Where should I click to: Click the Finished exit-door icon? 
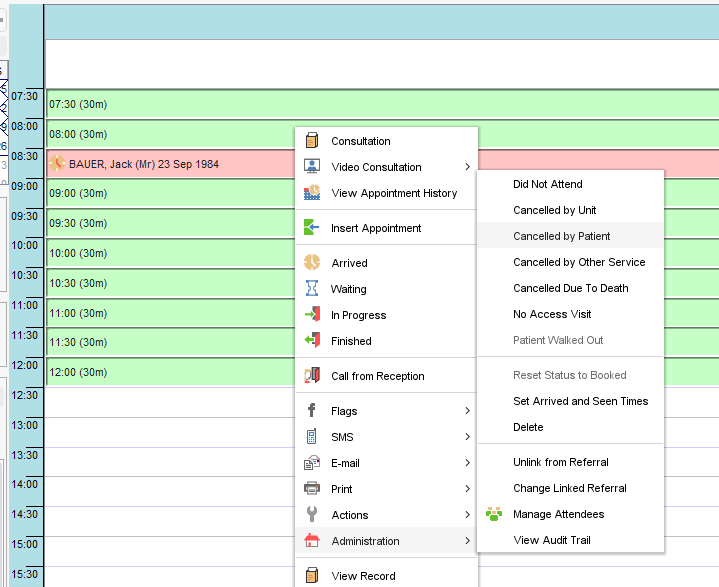click(x=312, y=340)
